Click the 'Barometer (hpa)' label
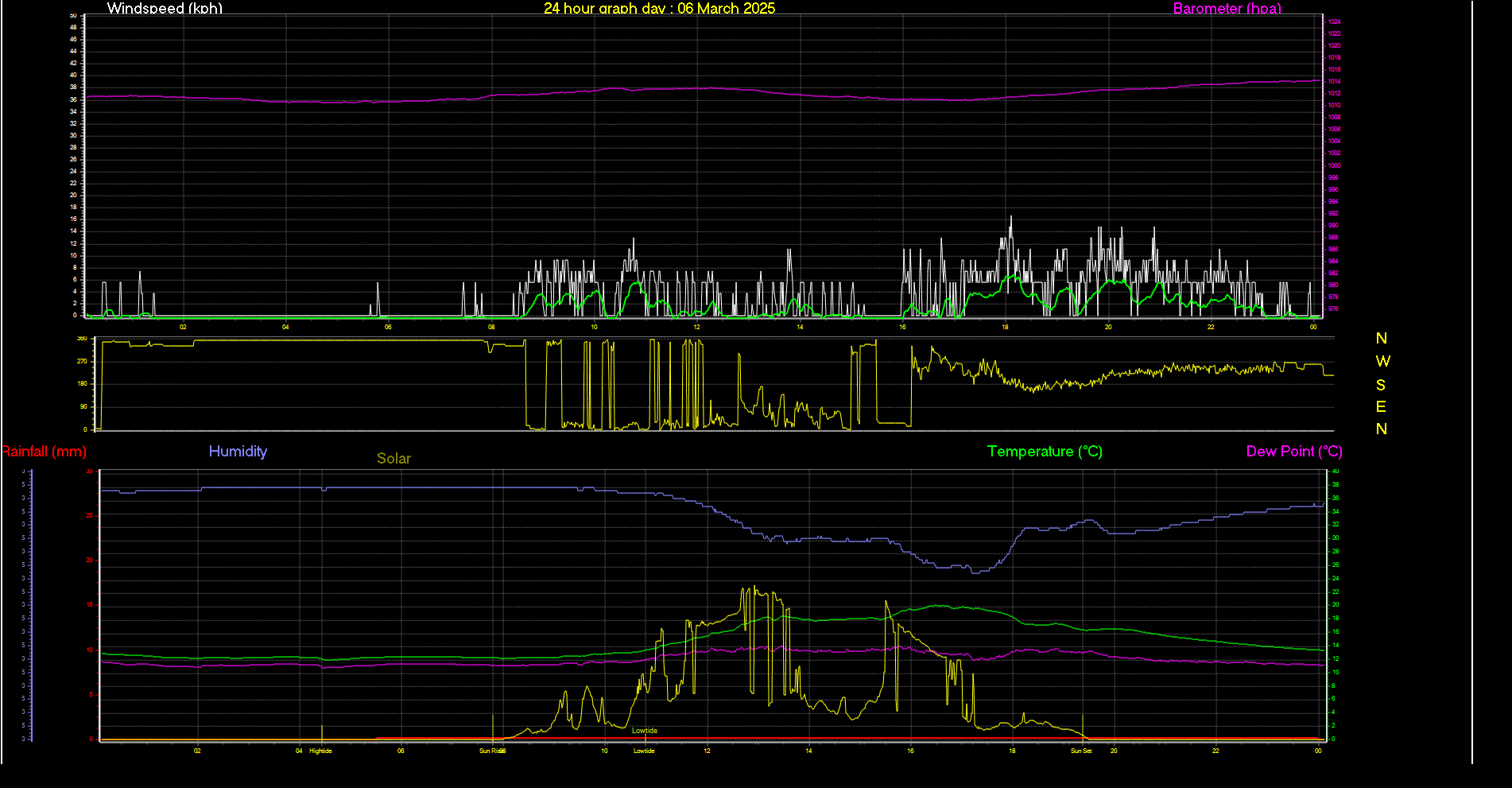Image resolution: width=1512 pixels, height=788 pixels. [1227, 8]
